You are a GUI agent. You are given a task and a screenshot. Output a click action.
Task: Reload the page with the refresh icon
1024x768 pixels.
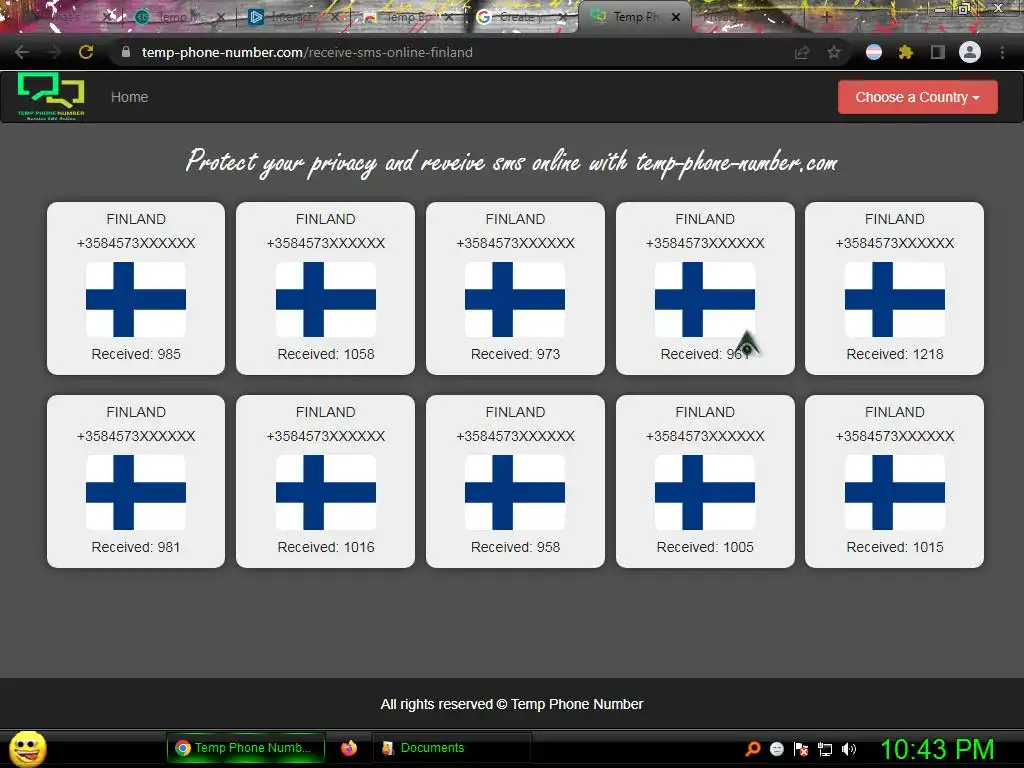(86, 52)
